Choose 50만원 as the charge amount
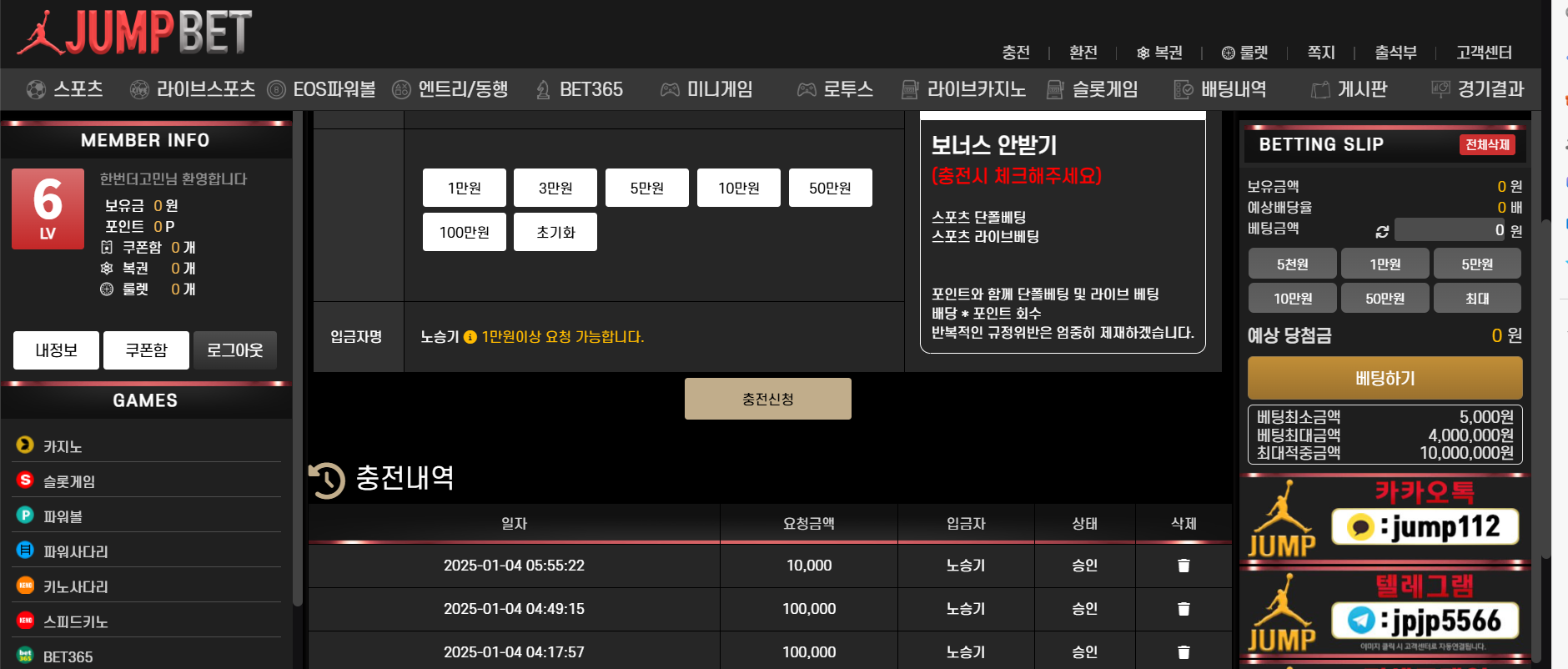Screen dimensions: 1568x669 coord(831,188)
